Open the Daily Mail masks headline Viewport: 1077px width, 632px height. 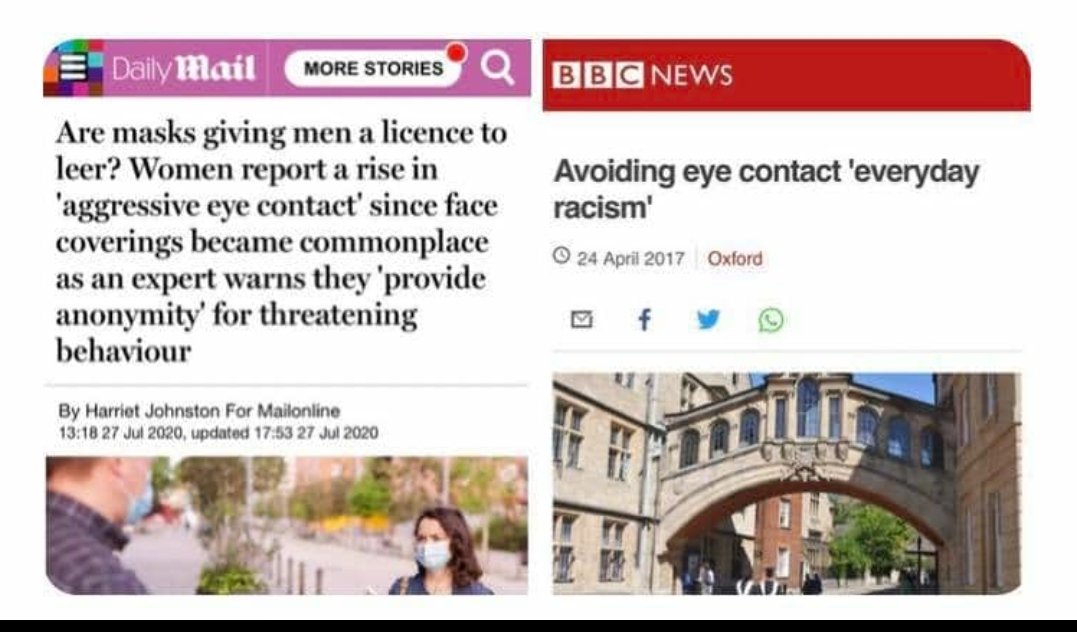[282, 242]
